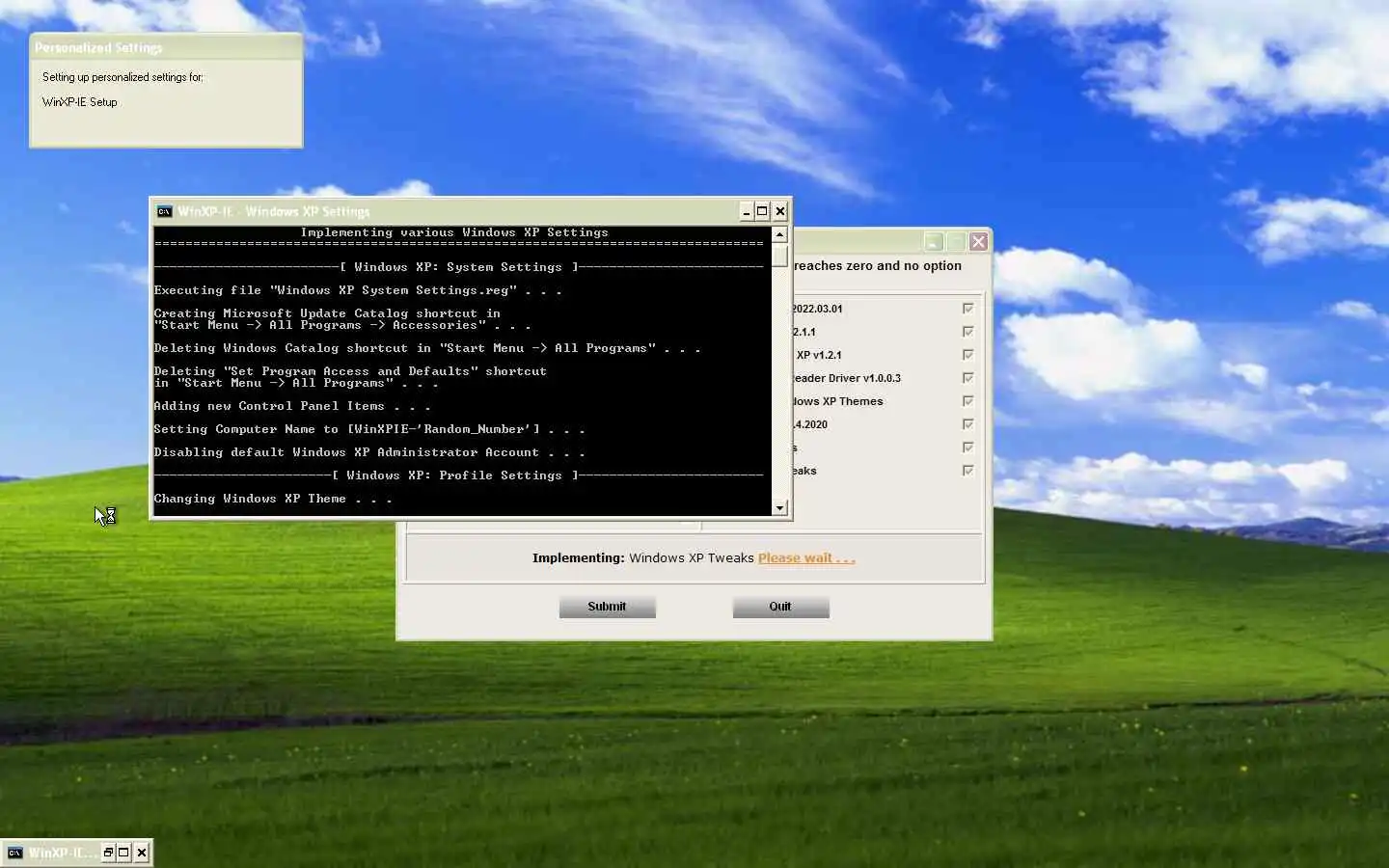Click the 'Setting Computer Name' console line
The width and height of the screenshot is (1389, 868).
pyautogui.click(x=369, y=429)
